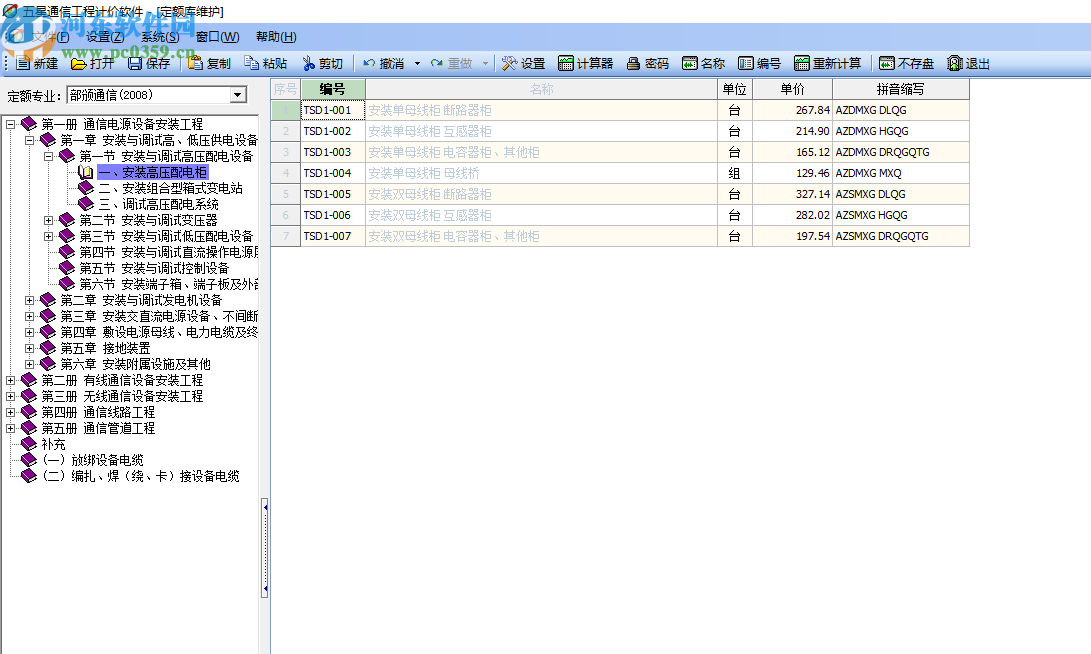The image size is (1091, 654).
Task: Click the 名称 toolbar icon
Action: pyautogui.click(x=690, y=63)
